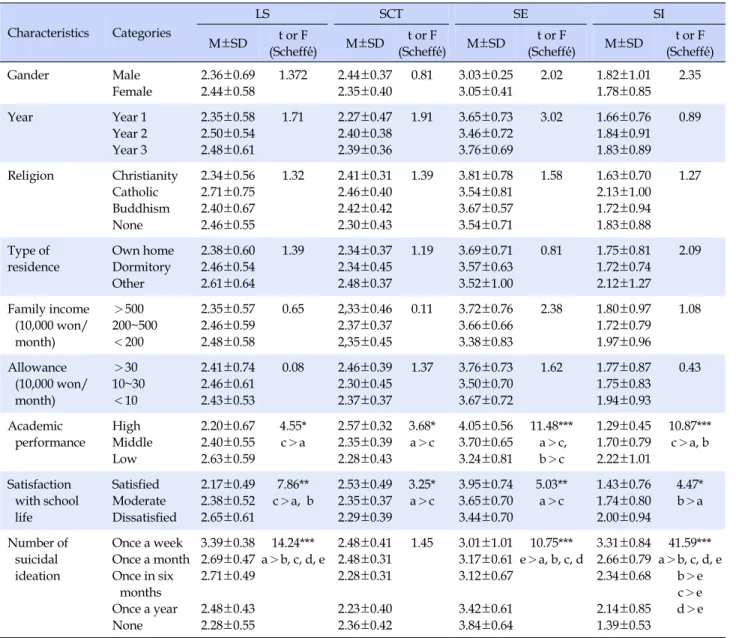Click the 'Satisfied' category cell
The height and width of the screenshot is (638, 736).
click(x=136, y=484)
